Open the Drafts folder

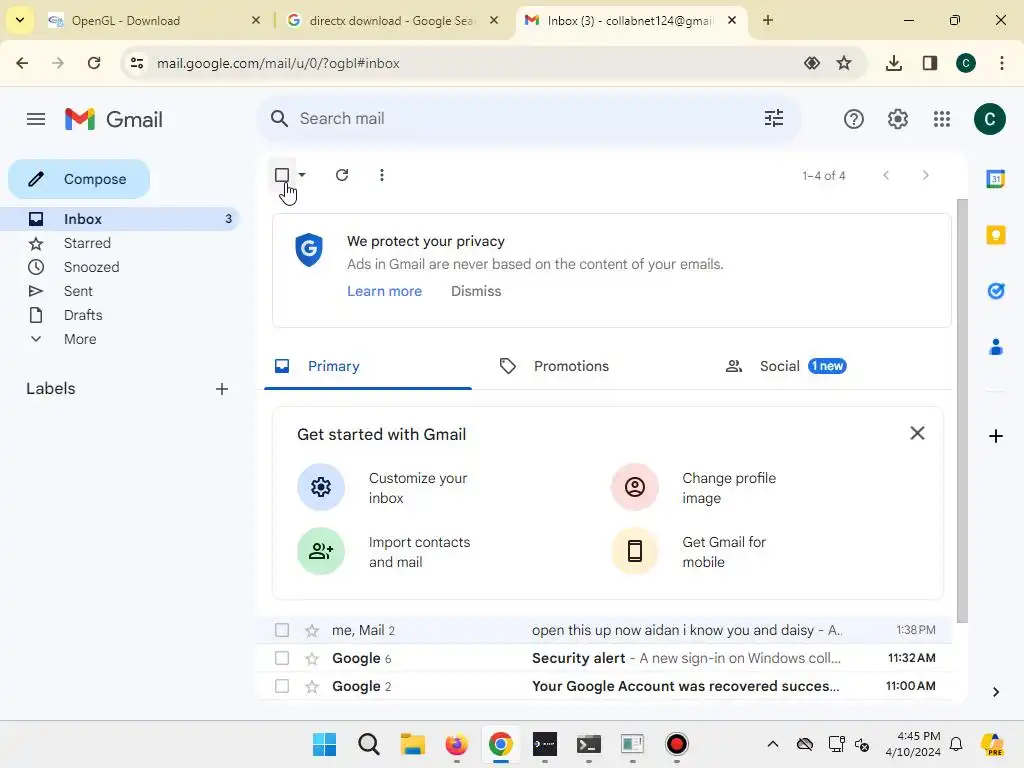[x=120, y=315]
